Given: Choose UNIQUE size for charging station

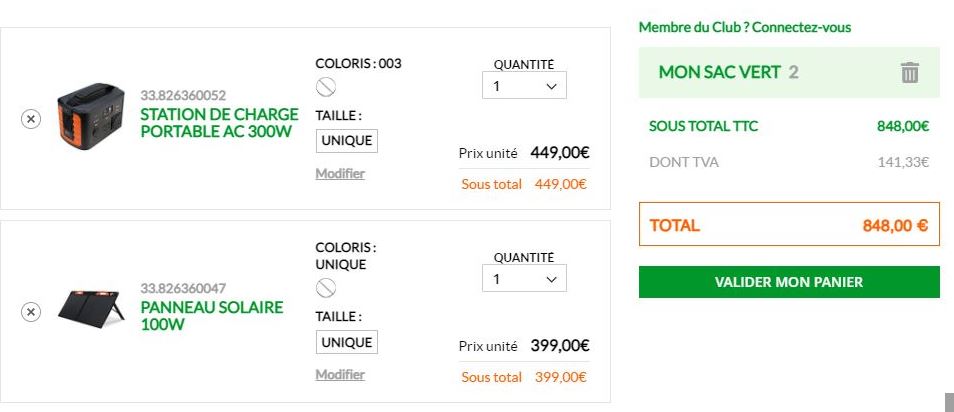Looking at the screenshot, I should click(x=347, y=141).
